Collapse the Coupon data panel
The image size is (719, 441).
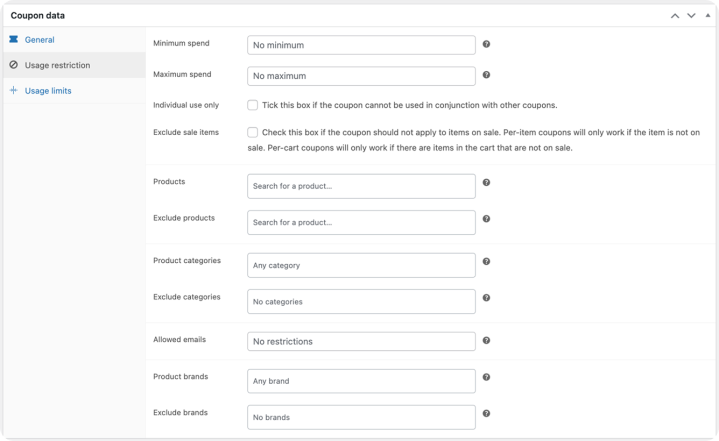[705, 15]
